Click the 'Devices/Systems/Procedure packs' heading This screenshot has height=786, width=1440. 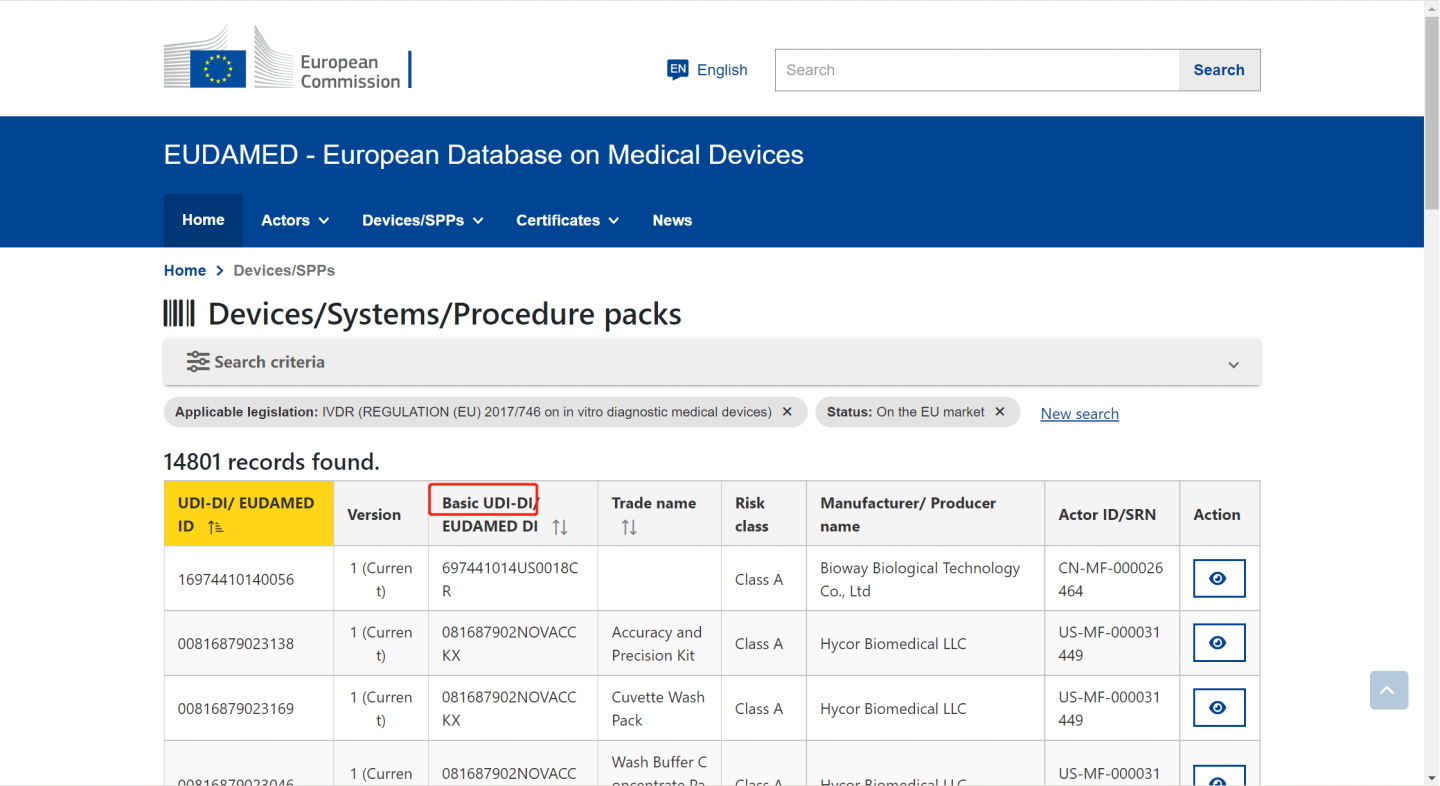click(x=445, y=314)
